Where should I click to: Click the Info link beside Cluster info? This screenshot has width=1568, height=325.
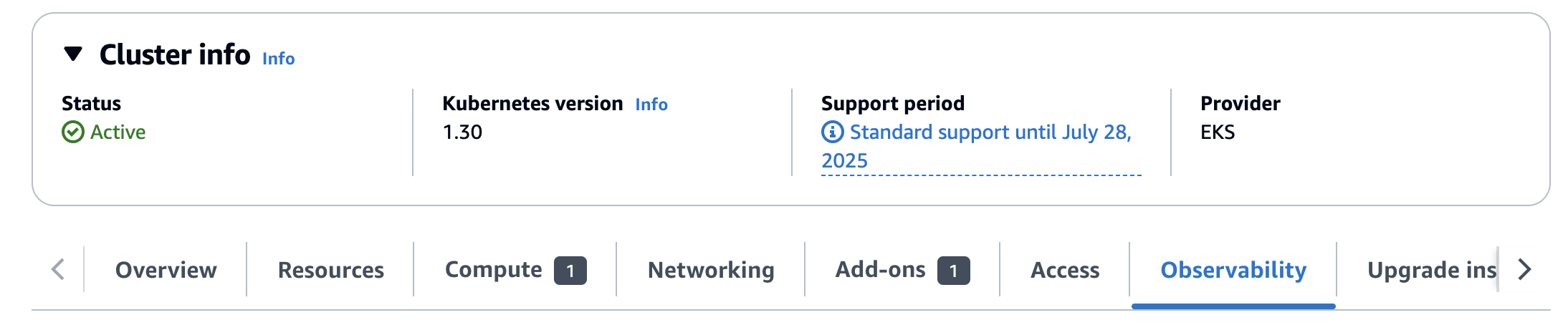point(278,59)
